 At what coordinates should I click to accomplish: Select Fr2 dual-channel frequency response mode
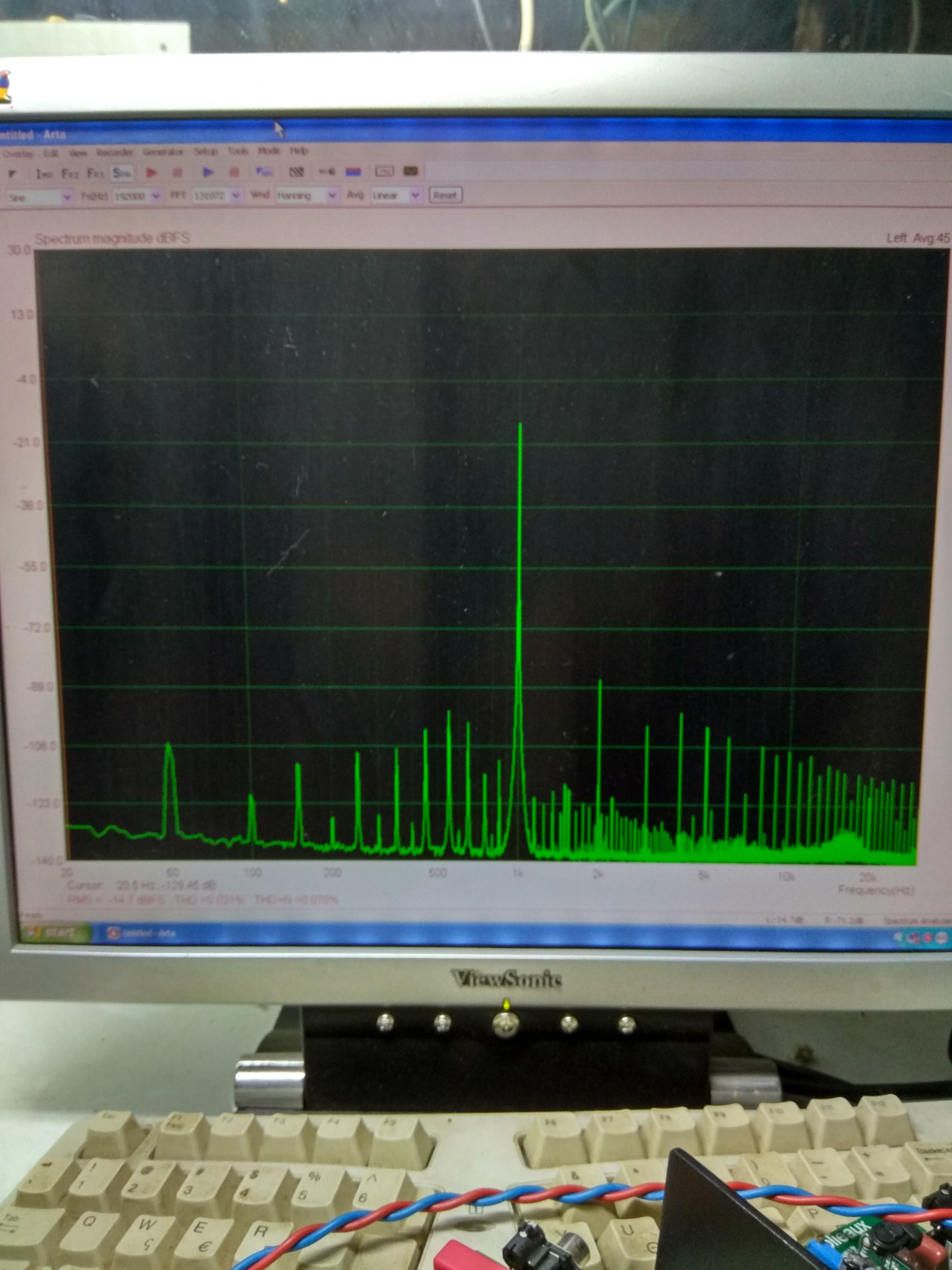click(70, 173)
